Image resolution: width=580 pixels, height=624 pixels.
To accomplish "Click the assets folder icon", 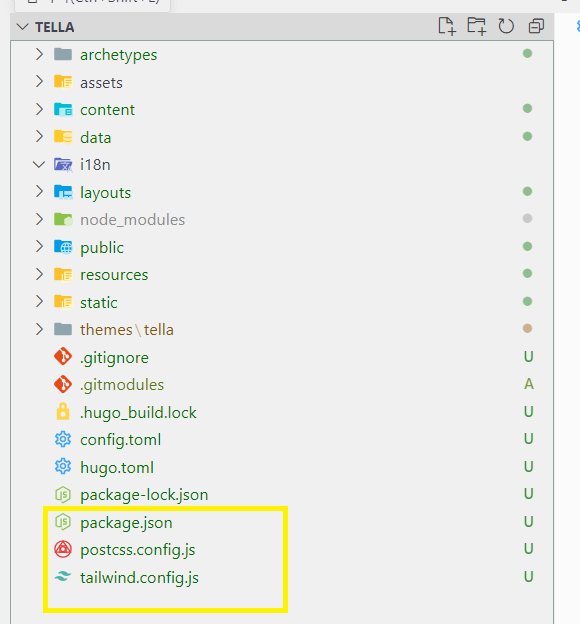I will 63,82.
